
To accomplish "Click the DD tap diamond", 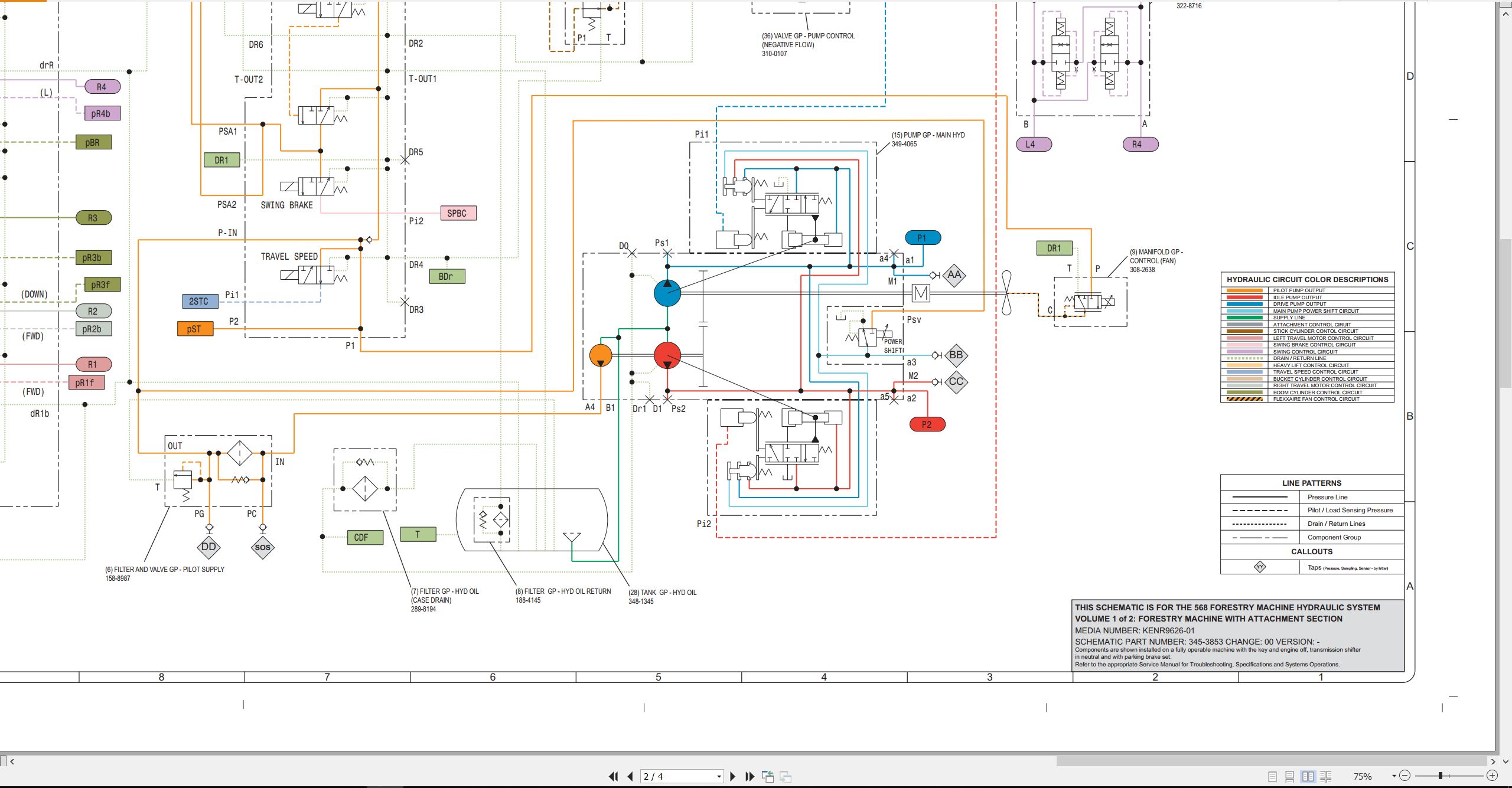I will 209,547.
